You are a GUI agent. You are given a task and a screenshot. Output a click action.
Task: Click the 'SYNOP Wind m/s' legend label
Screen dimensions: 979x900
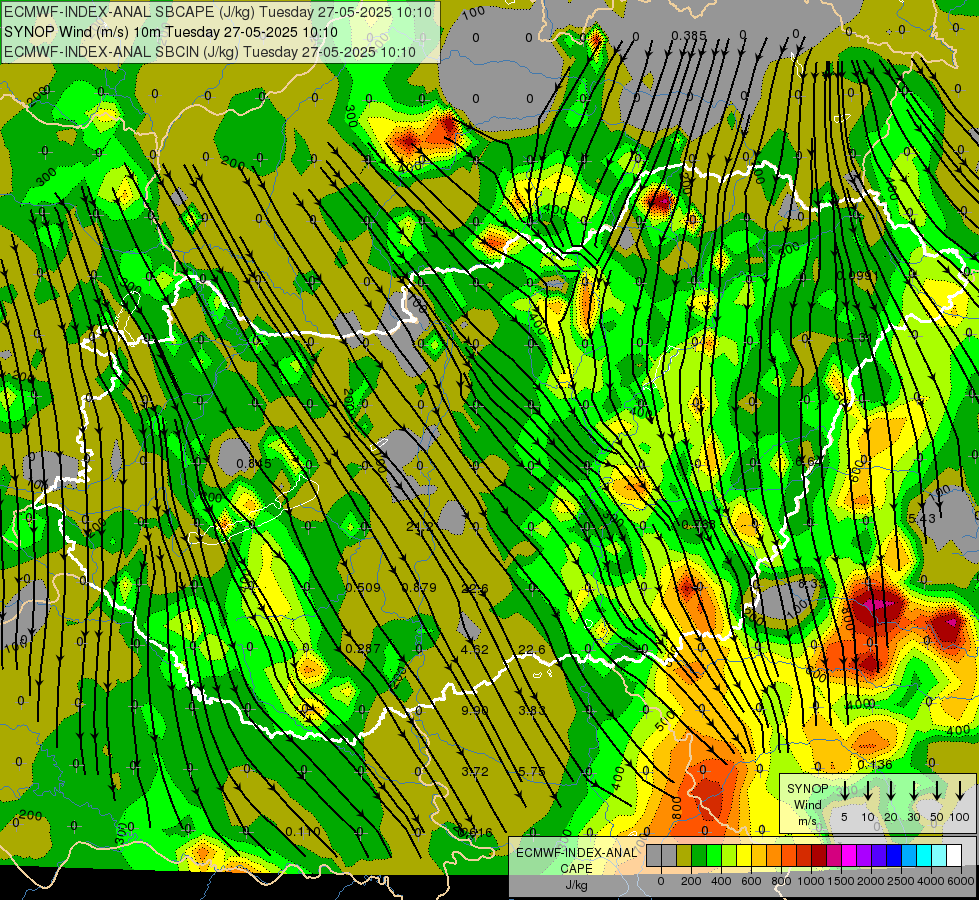[807, 804]
